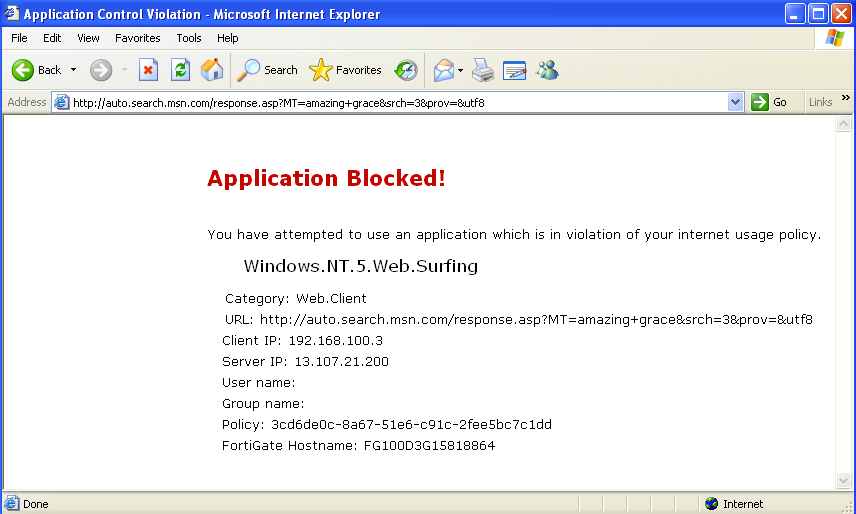
Task: Open the File menu
Action: click(19, 38)
